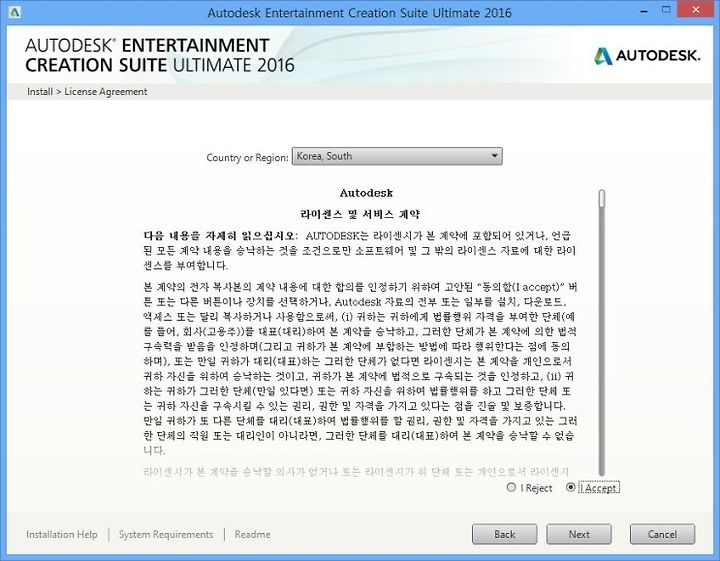The width and height of the screenshot is (720, 561).
Task: Click the Autodesk icon in title bar
Action: tap(15, 12)
